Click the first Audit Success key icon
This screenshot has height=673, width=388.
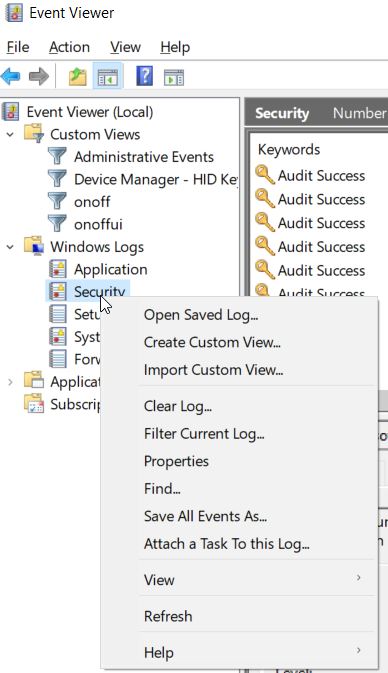[264, 175]
